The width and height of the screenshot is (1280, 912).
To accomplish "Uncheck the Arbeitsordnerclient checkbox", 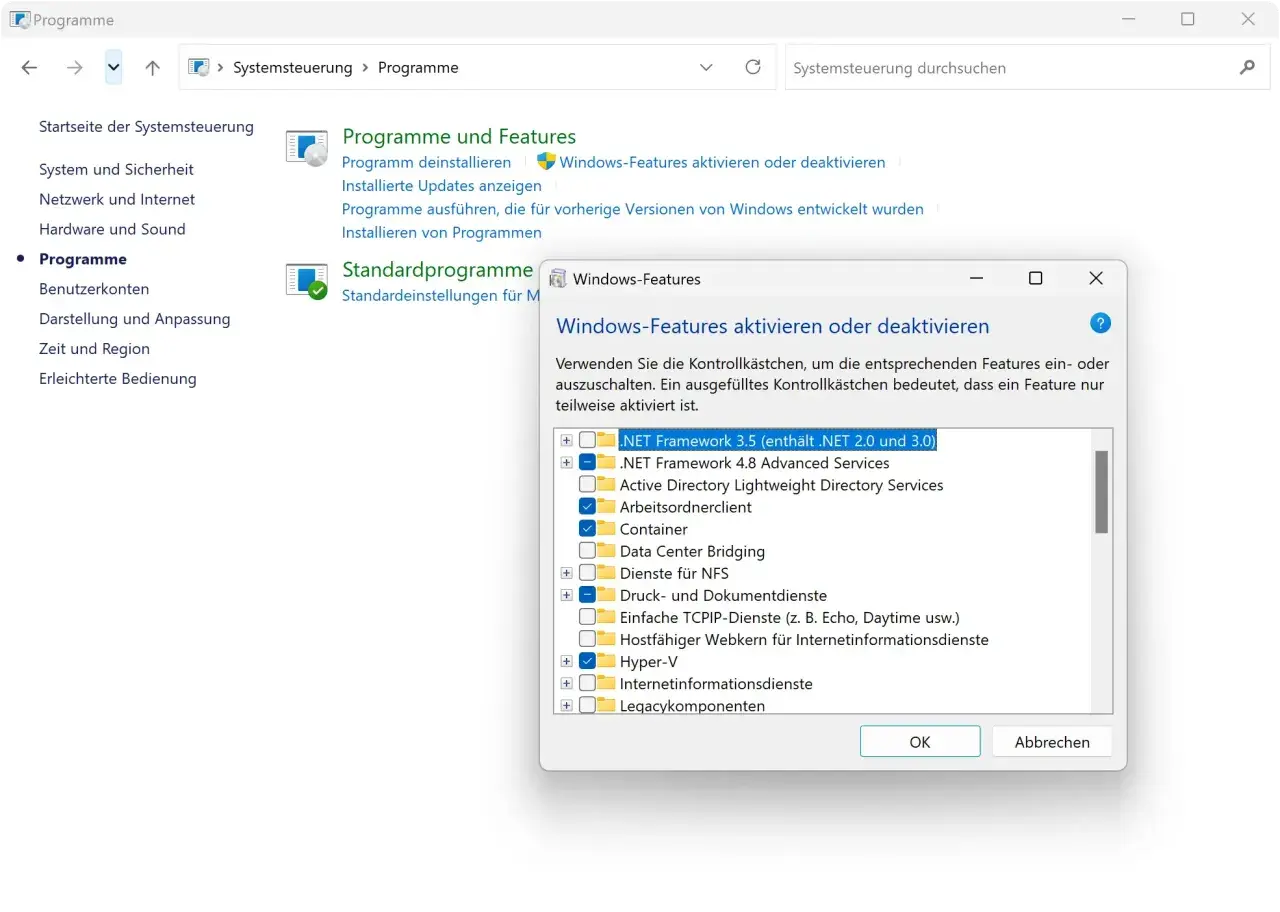I will [x=587, y=507].
